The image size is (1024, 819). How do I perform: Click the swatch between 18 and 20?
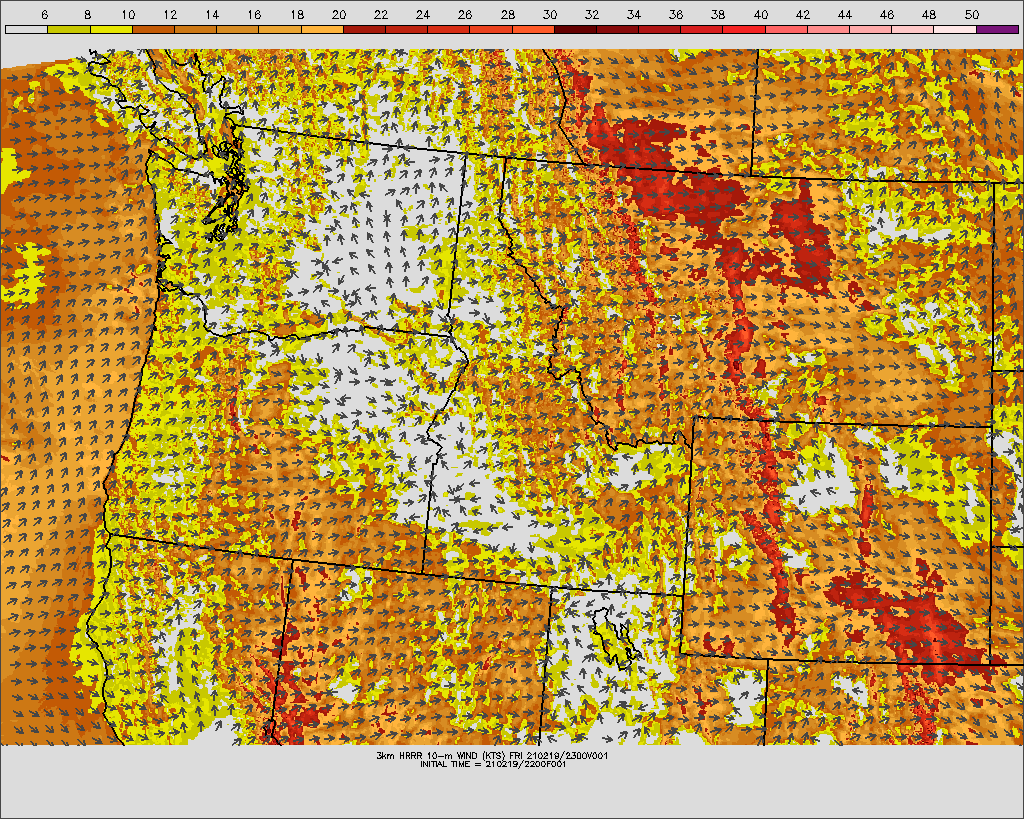322,29
